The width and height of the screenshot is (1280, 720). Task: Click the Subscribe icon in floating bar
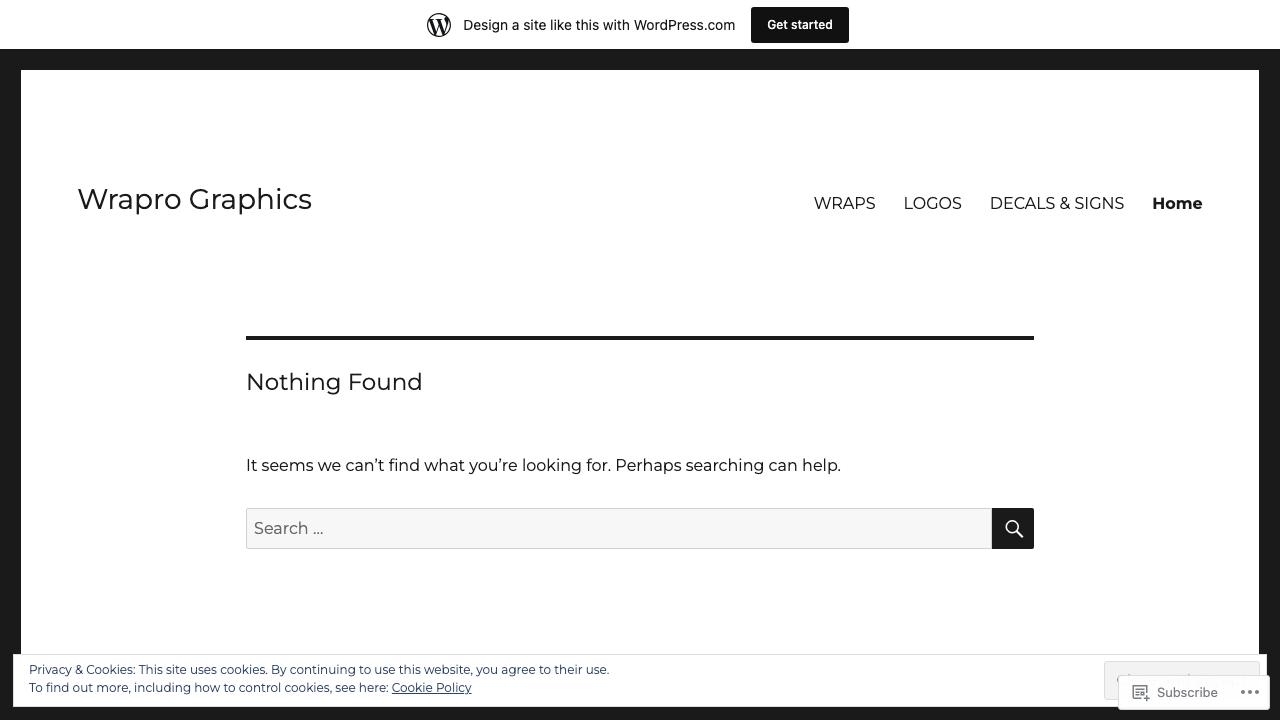coord(1141,692)
